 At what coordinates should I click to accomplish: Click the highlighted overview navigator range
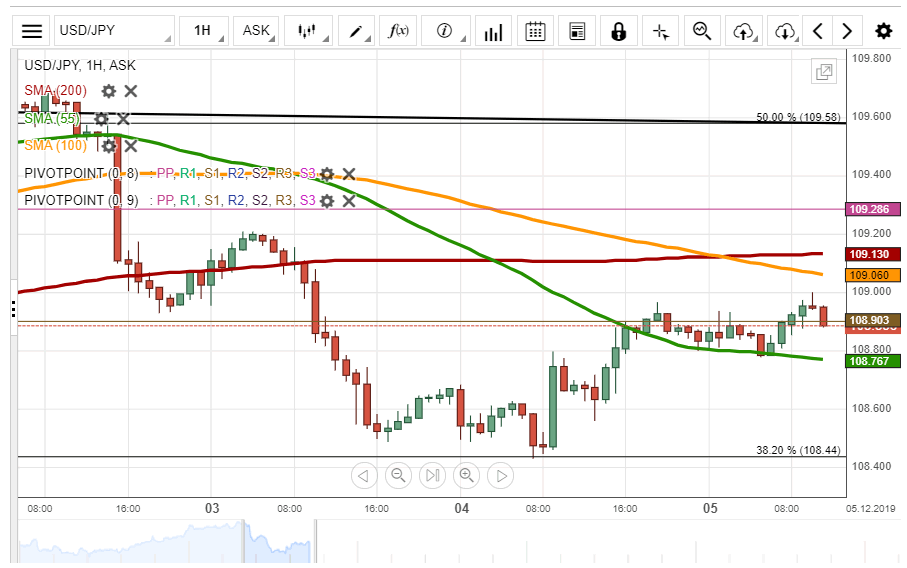(279, 541)
